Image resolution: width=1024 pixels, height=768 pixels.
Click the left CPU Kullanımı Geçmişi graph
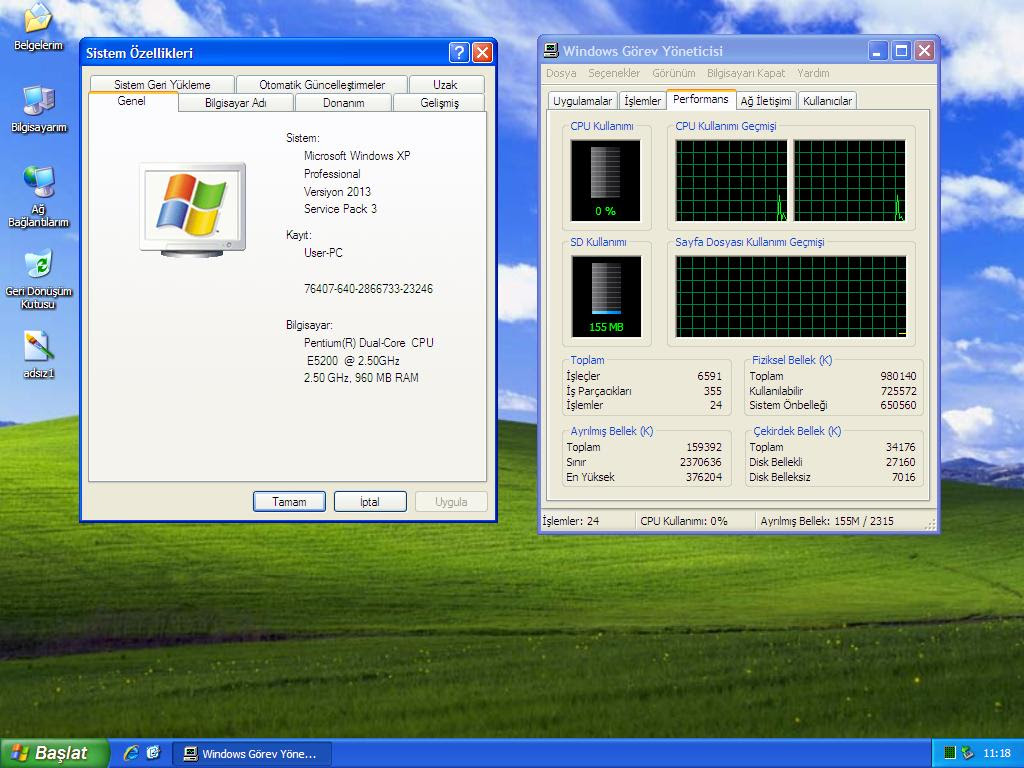(731, 181)
